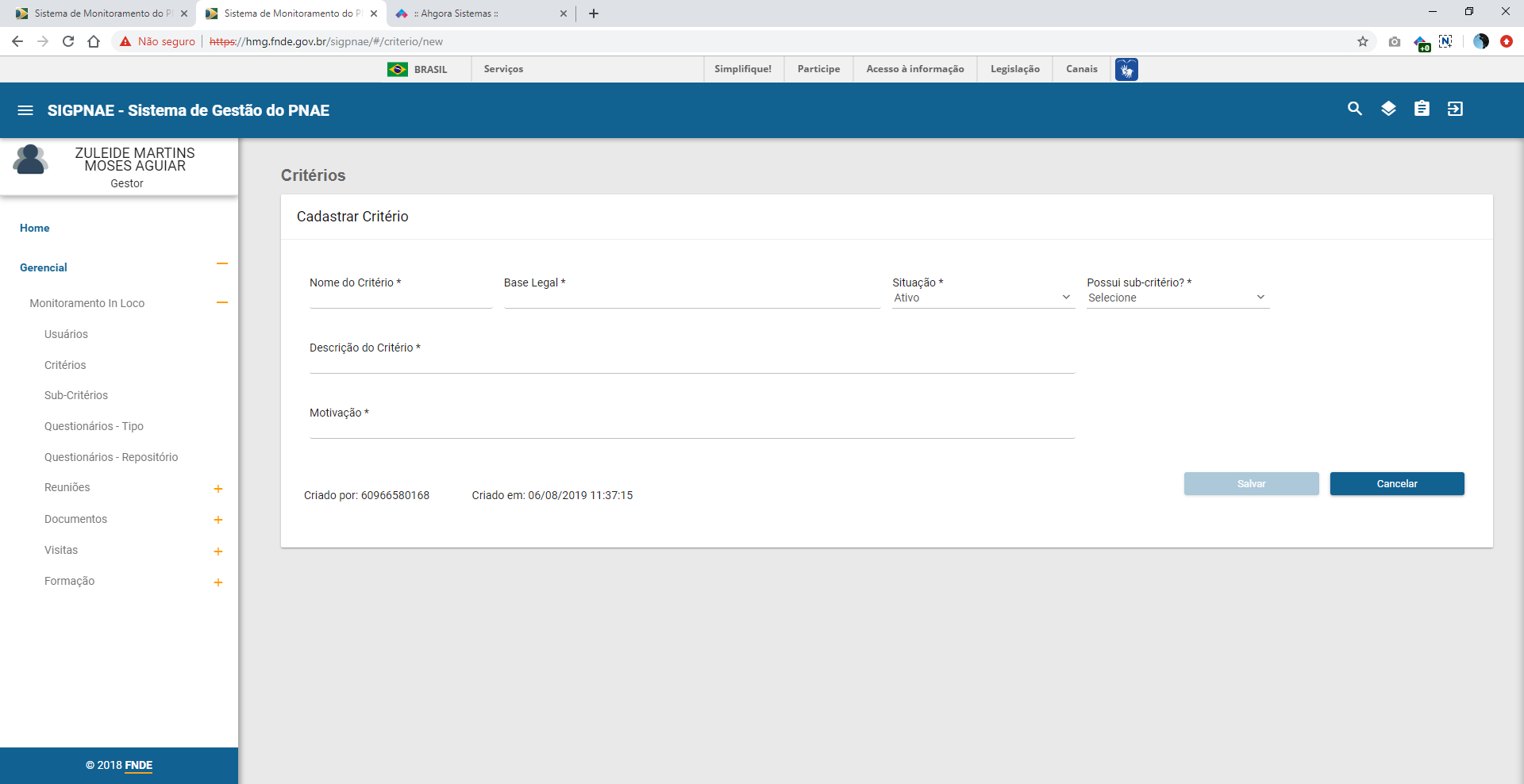Open the Possui sub-critério dropdown
1524x784 pixels.
[x=1176, y=298]
